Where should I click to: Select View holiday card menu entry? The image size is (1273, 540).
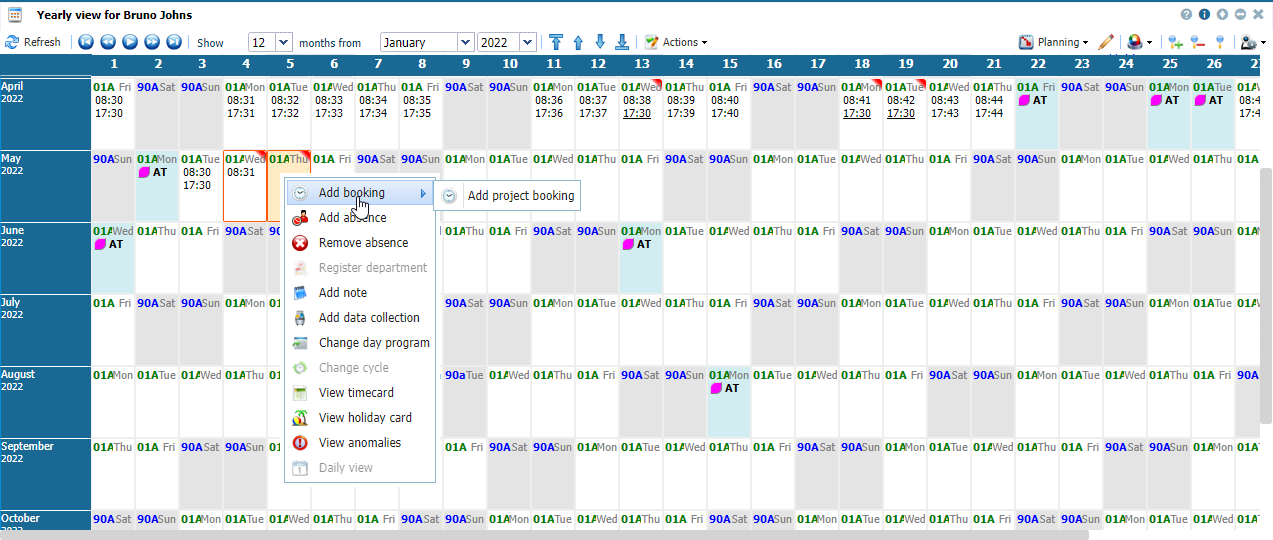point(364,418)
